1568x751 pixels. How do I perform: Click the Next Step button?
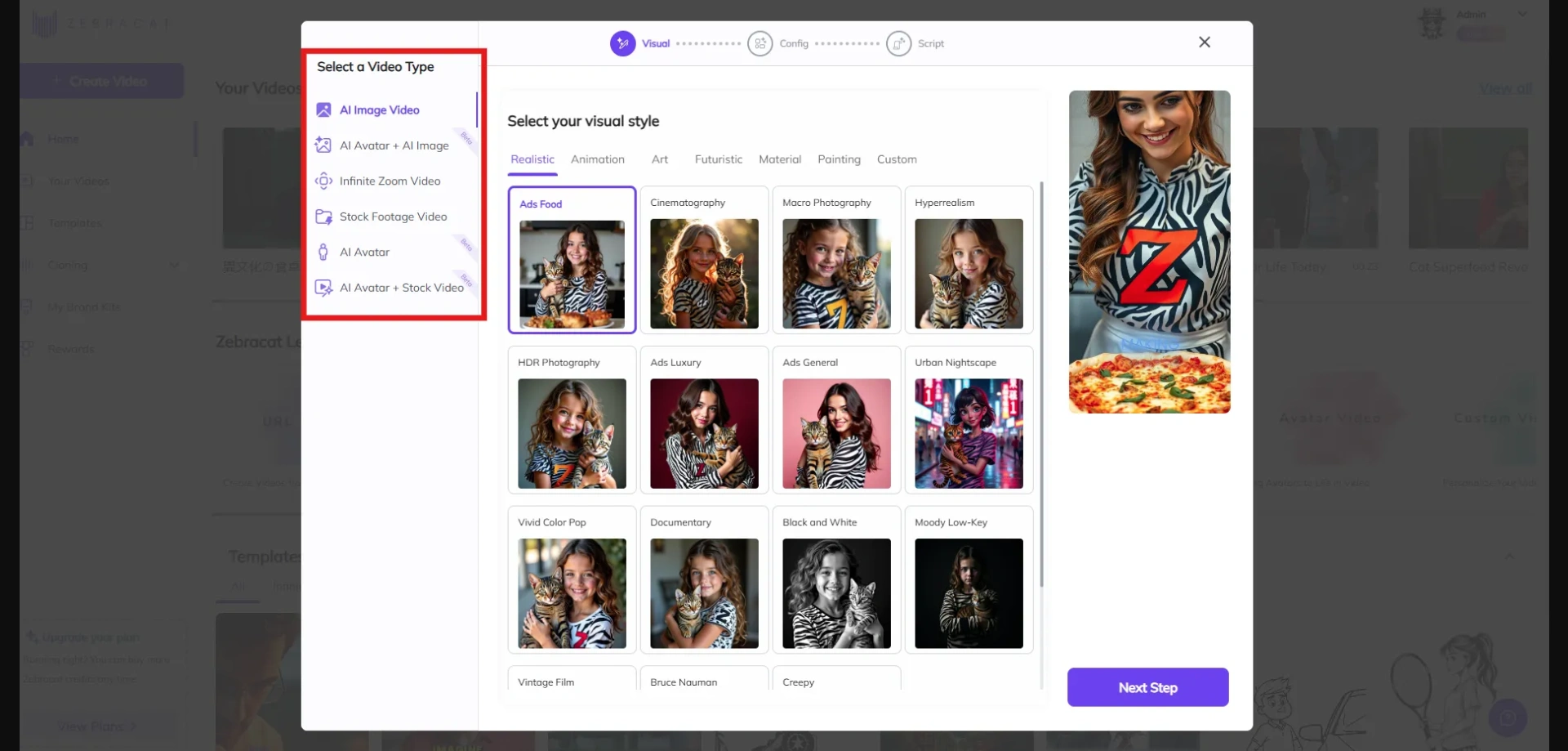(x=1147, y=687)
